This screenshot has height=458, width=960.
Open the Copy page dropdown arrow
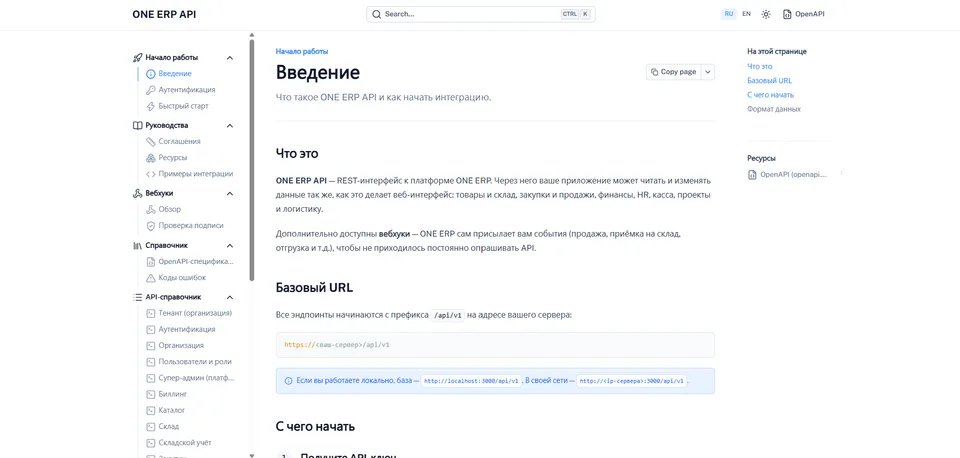click(708, 72)
